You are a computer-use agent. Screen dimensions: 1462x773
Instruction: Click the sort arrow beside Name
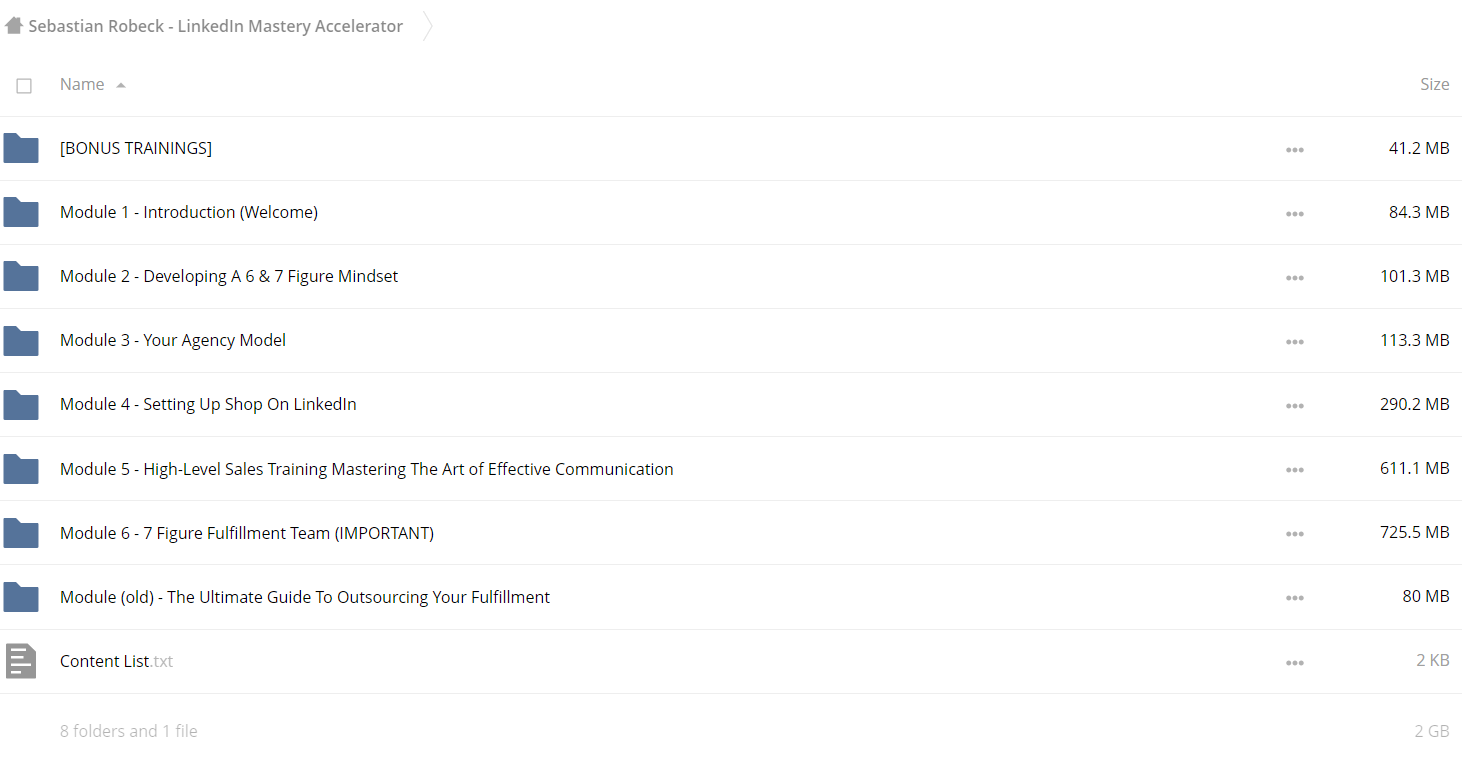[121, 86]
